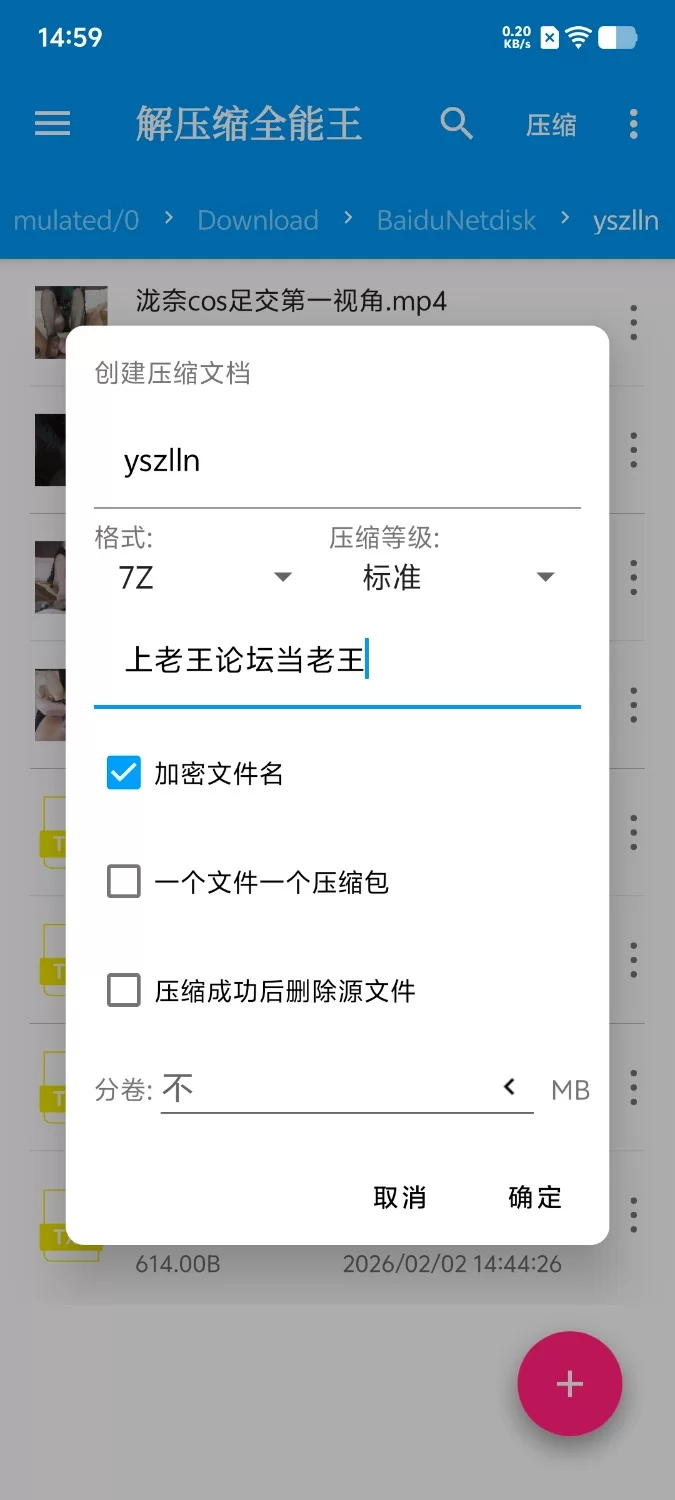Go to Download in breadcrumb path
This screenshot has height=1500, width=675.
click(x=258, y=220)
